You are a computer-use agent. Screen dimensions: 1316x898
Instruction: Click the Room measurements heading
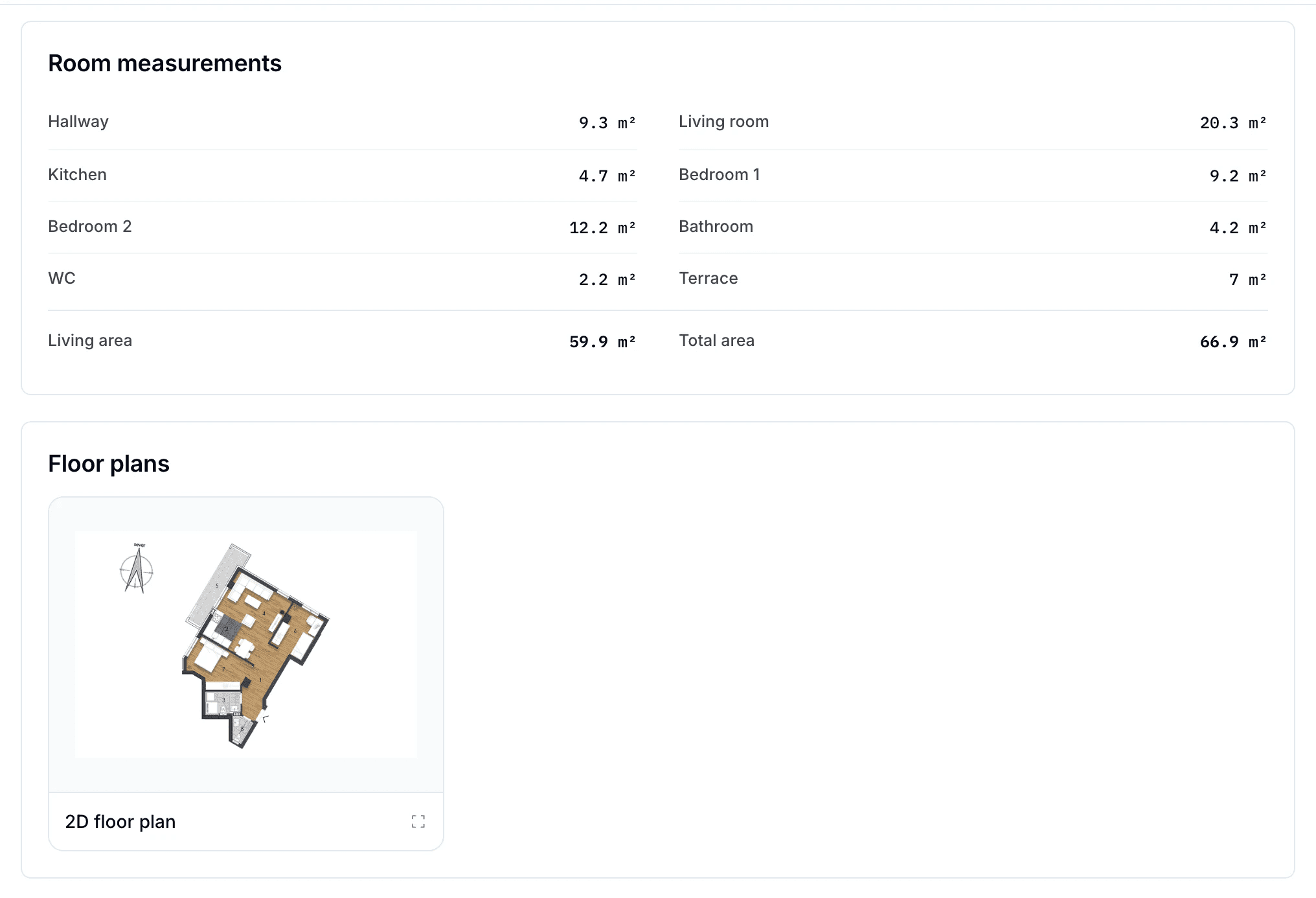[x=164, y=63]
